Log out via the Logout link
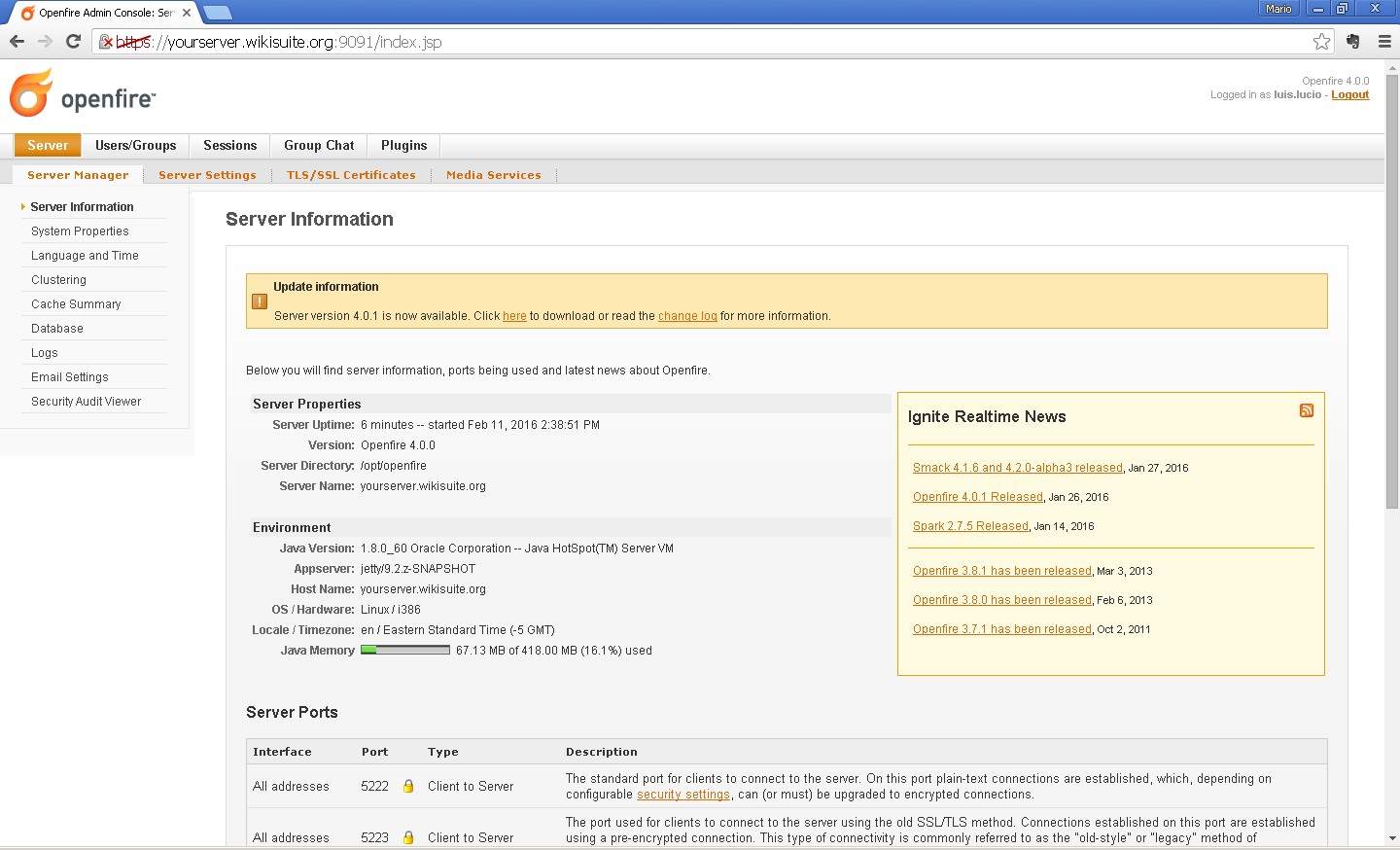The width and height of the screenshot is (1400, 850). pos(1349,94)
